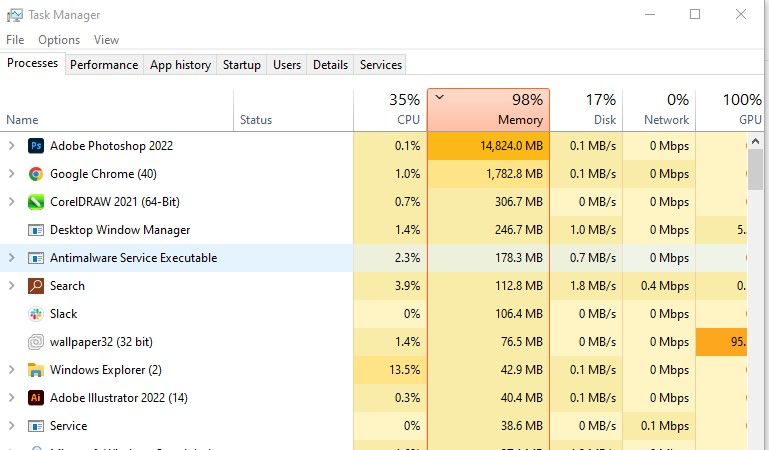Sort by the Status column header

[x=293, y=110]
